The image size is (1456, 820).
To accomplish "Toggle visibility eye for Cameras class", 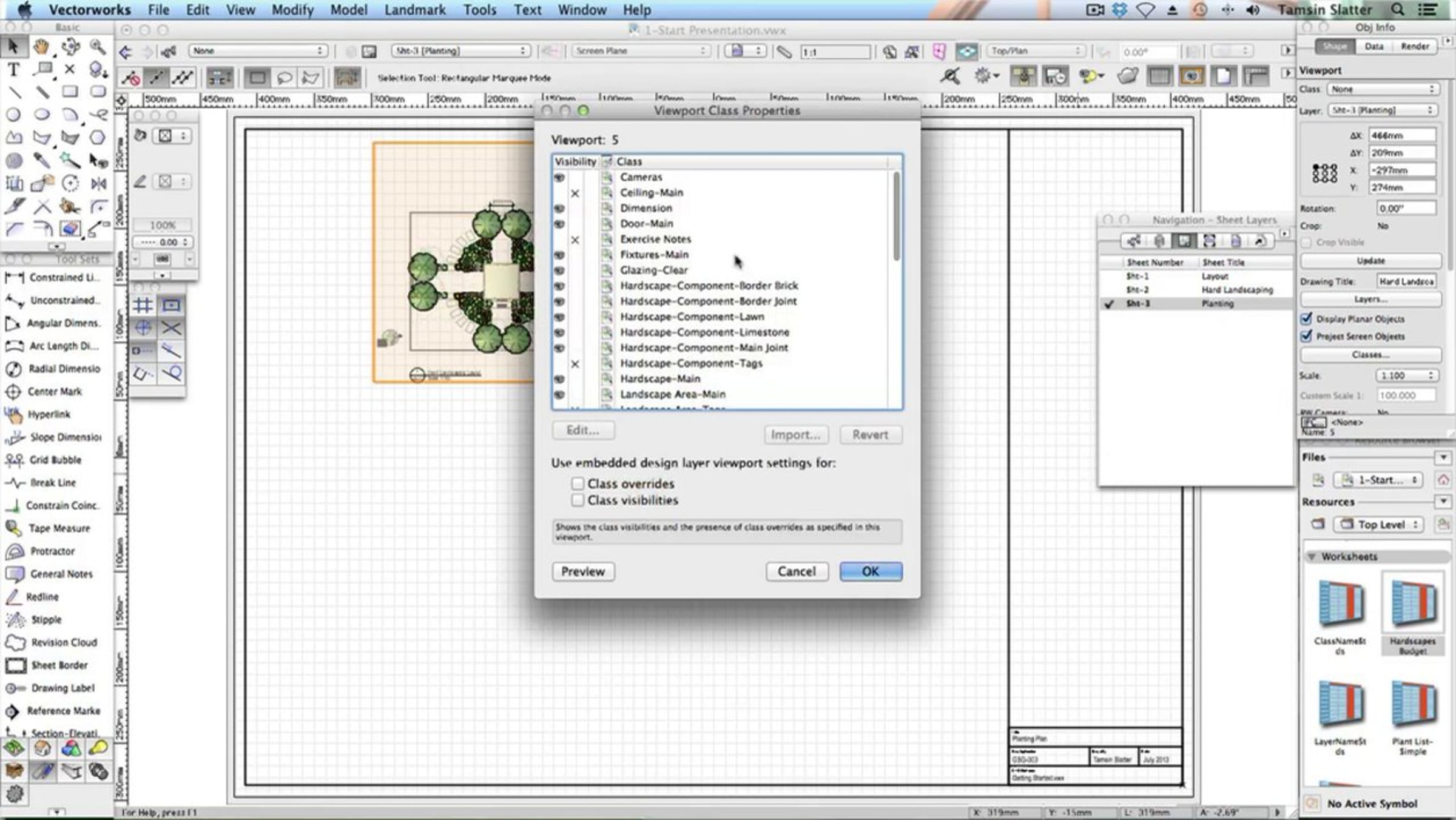I will tap(559, 177).
